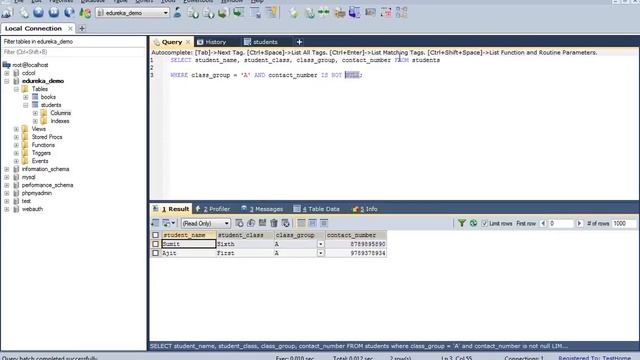Click the blue-purple database toolbar icon
Image resolution: width=640 pixels, height=360 pixels.
pyautogui.click(x=354, y=13)
